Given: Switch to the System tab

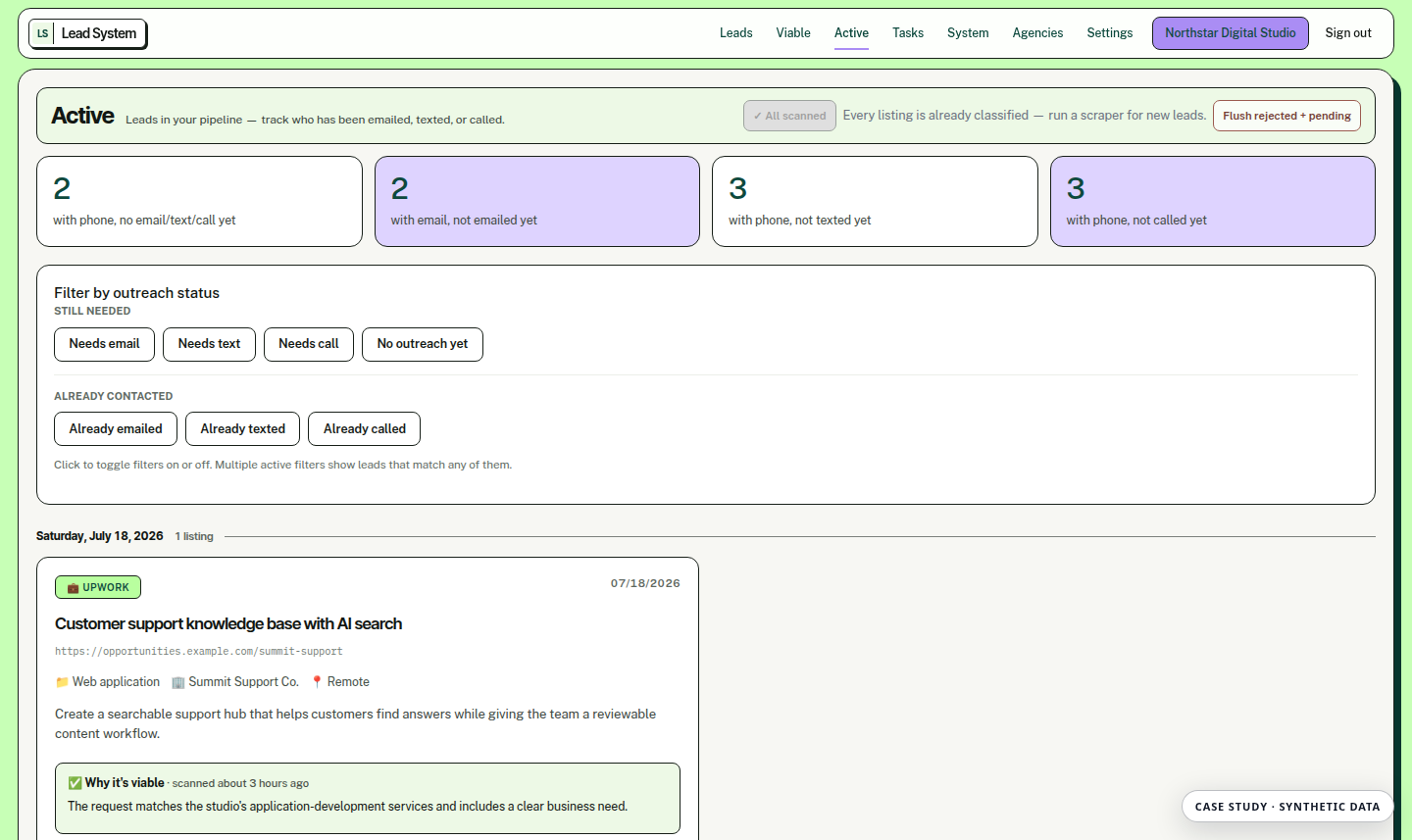Looking at the screenshot, I should (x=968, y=33).
